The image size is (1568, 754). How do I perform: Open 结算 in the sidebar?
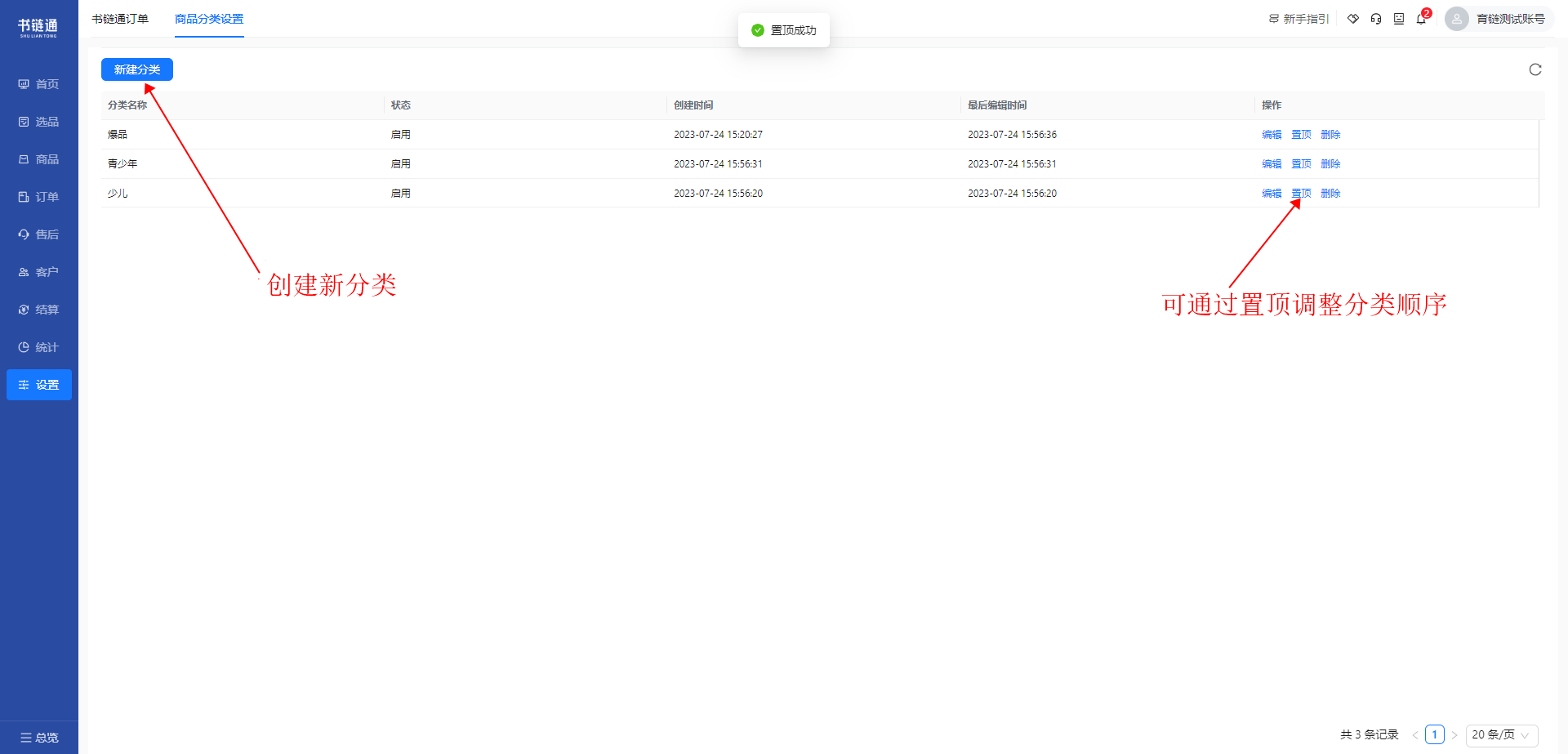tap(38, 310)
